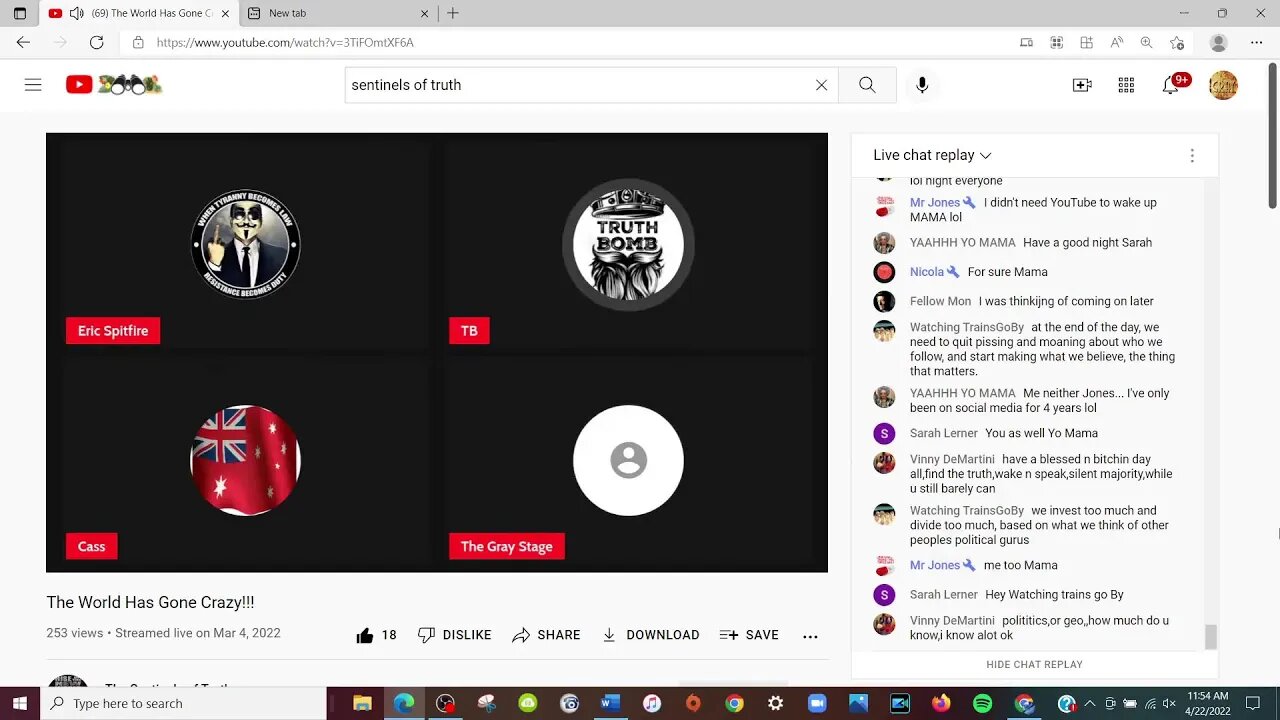Run search with the magnifier button

tap(867, 85)
